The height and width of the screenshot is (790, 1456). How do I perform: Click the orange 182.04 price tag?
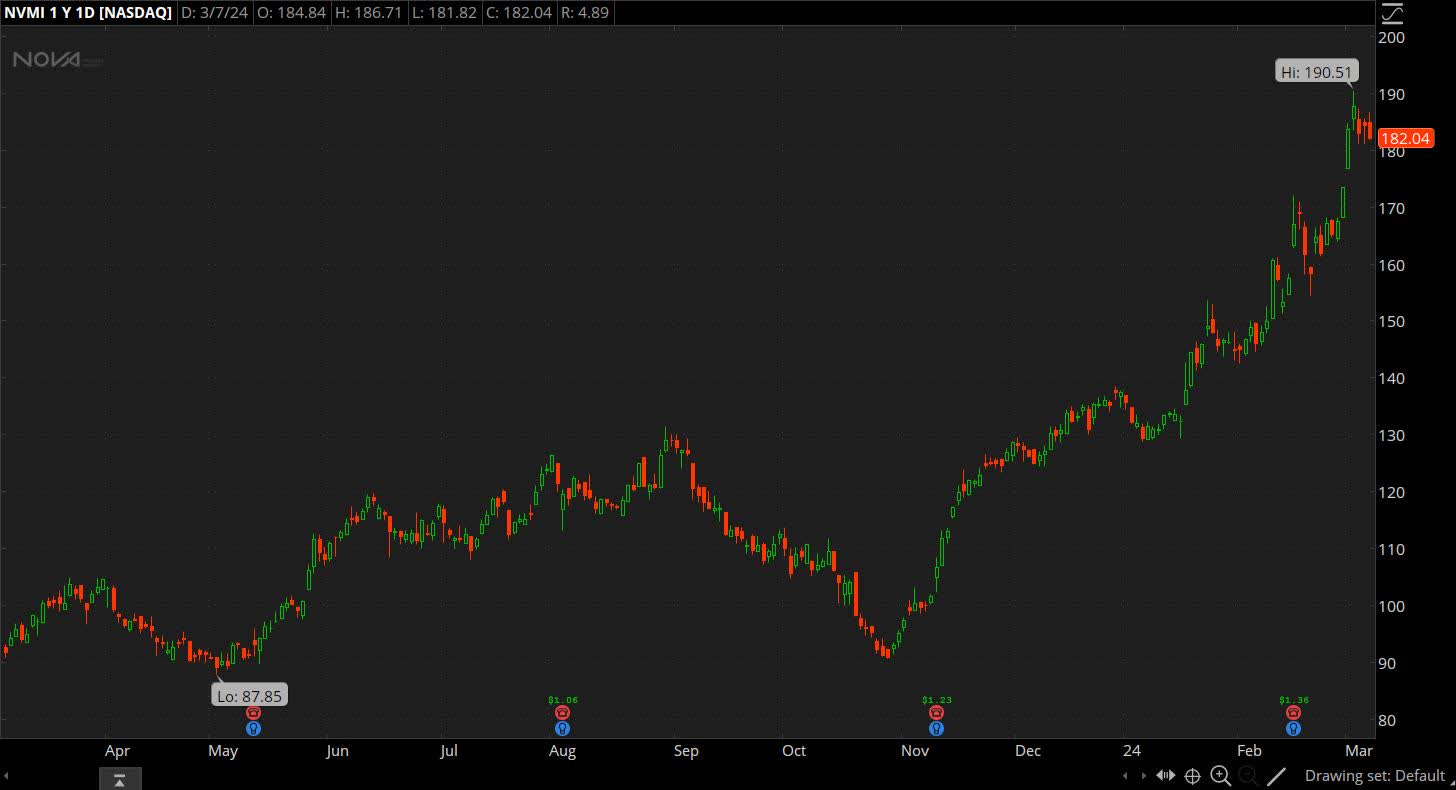point(1406,138)
